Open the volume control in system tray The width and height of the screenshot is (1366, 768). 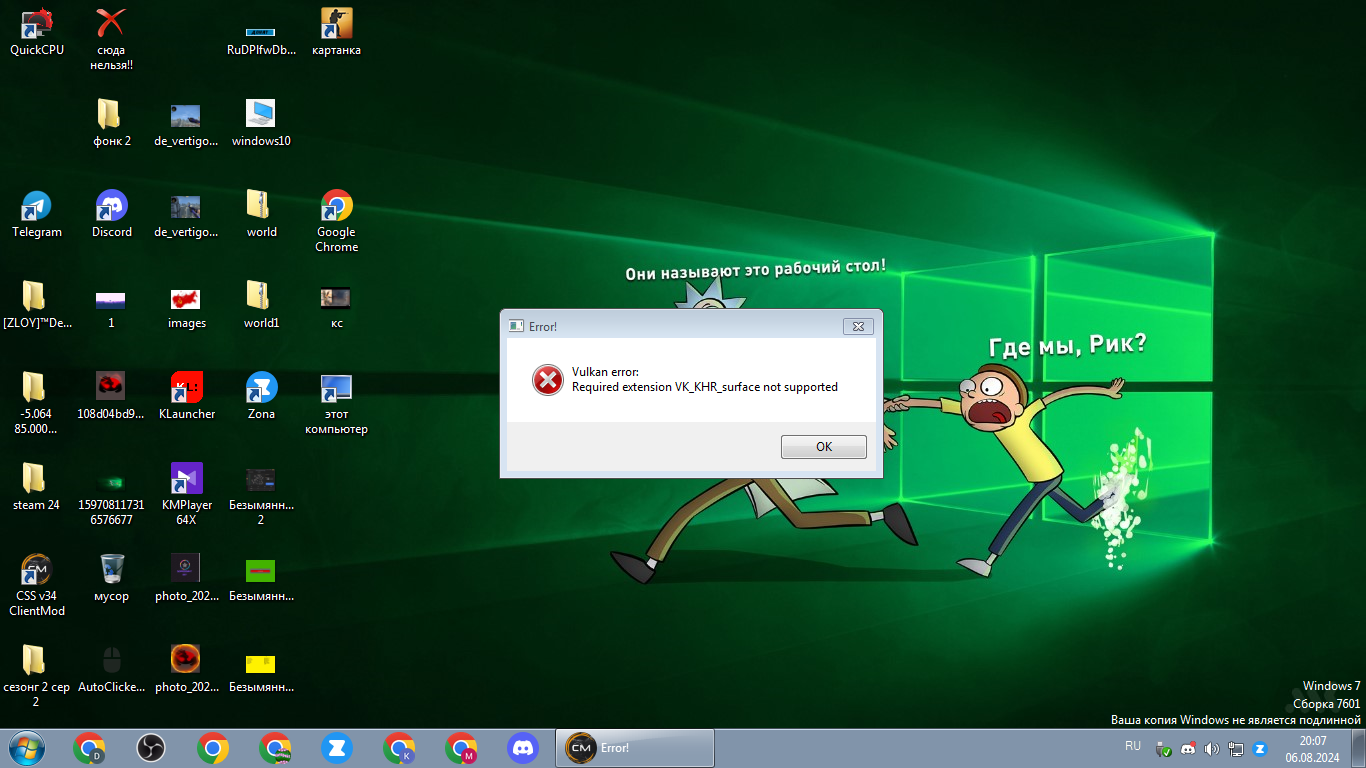(1212, 748)
